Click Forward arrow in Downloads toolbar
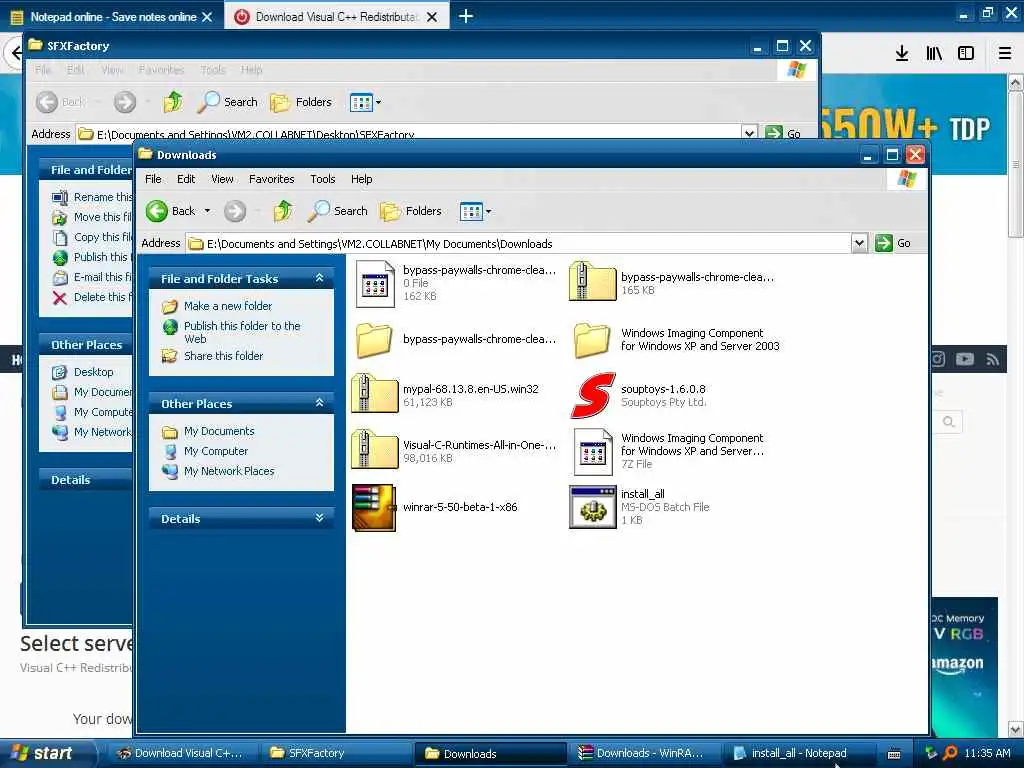The image size is (1024, 768). click(235, 211)
